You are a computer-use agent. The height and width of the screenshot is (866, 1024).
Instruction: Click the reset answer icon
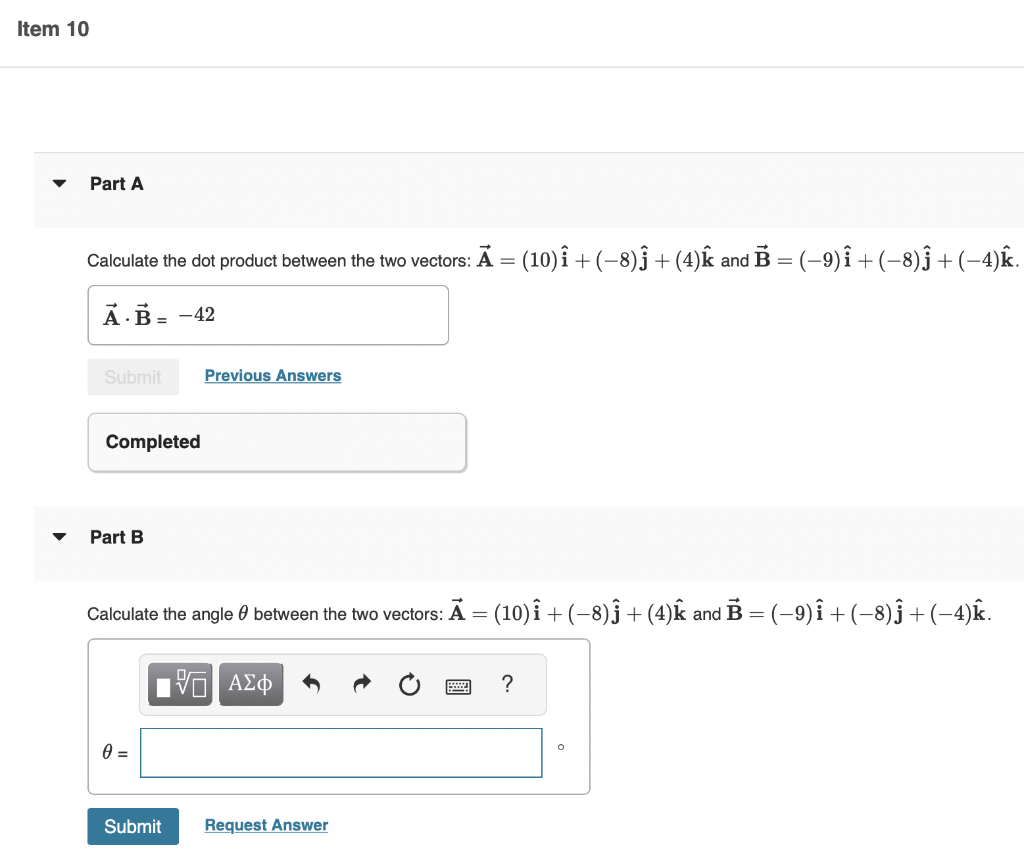point(409,684)
